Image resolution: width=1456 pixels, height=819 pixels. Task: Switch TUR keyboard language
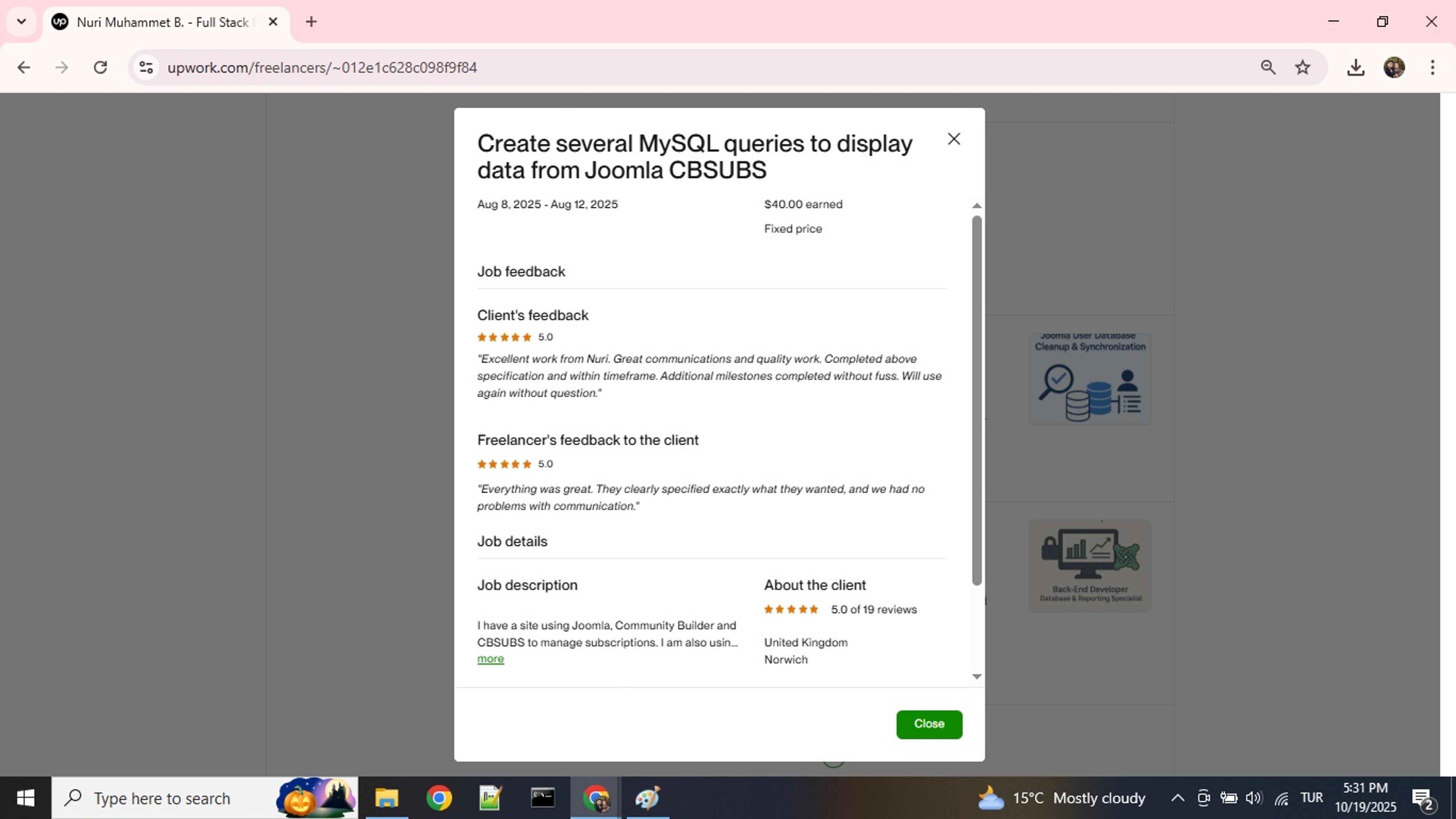click(1311, 798)
